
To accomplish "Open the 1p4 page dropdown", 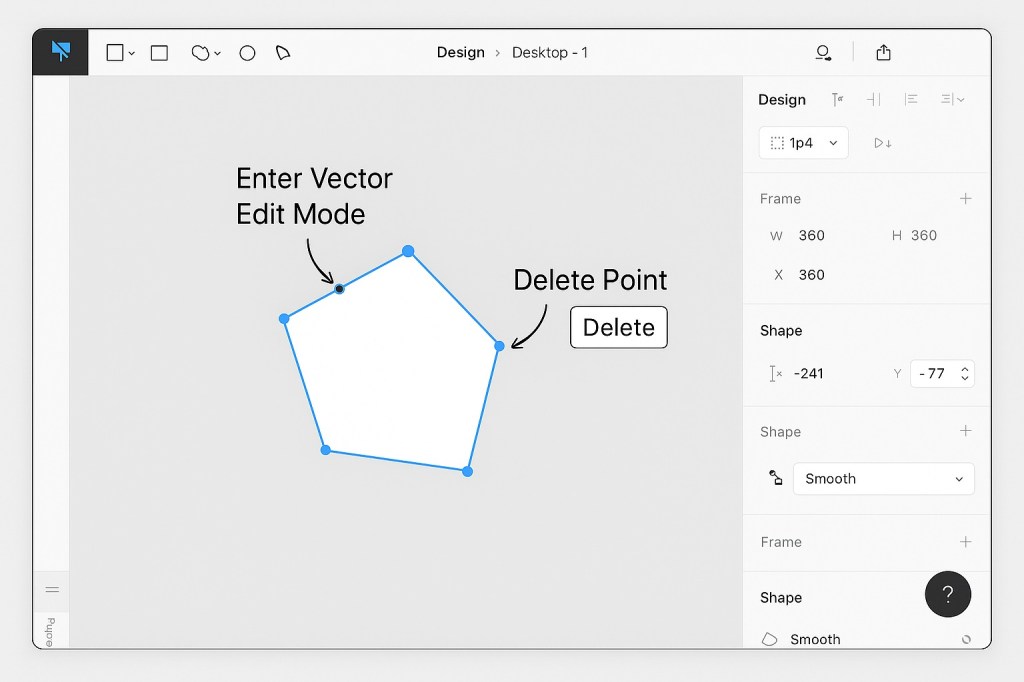I will (x=803, y=142).
